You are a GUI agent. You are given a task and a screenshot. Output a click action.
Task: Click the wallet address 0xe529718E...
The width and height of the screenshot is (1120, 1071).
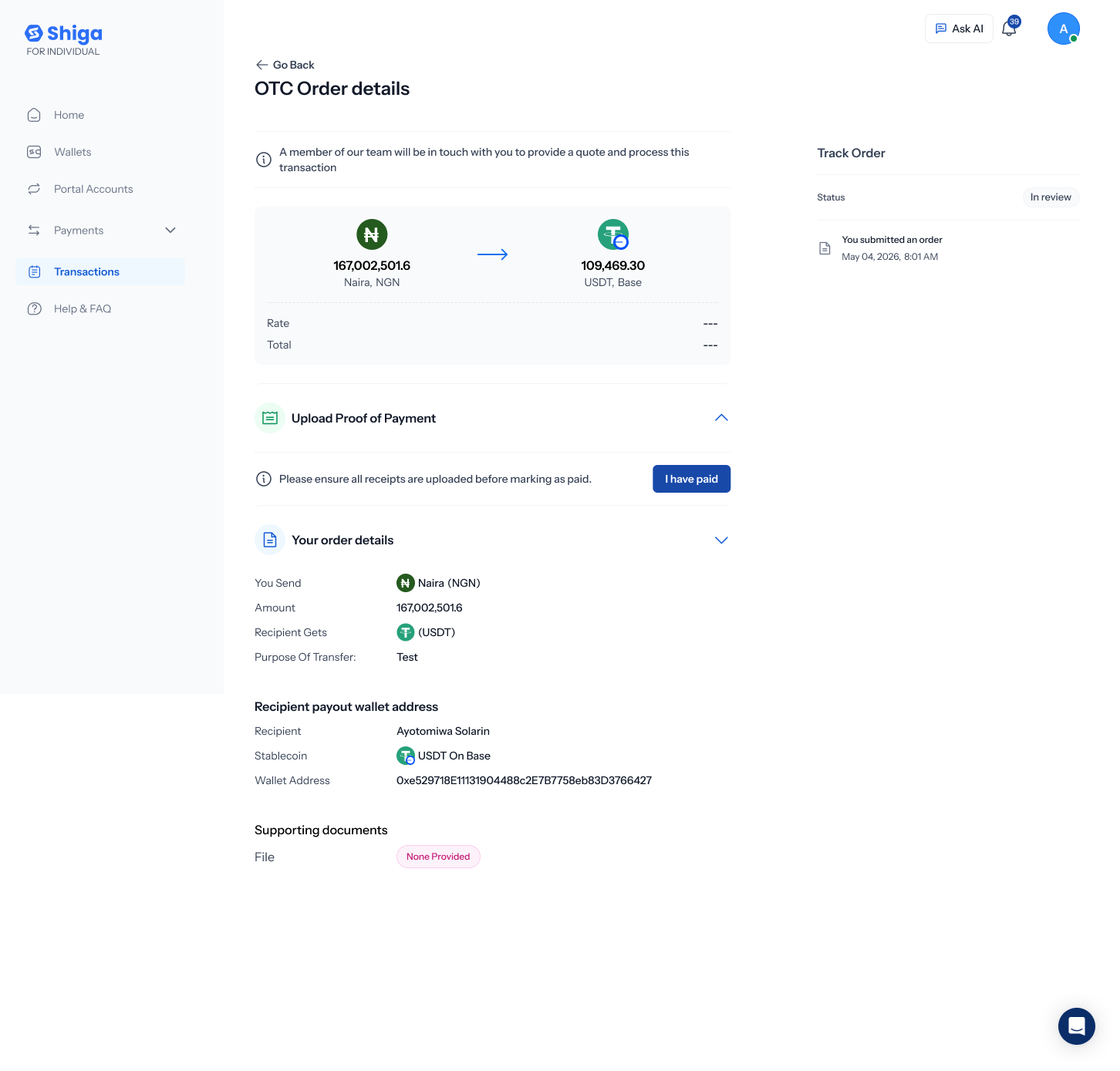coord(524,780)
